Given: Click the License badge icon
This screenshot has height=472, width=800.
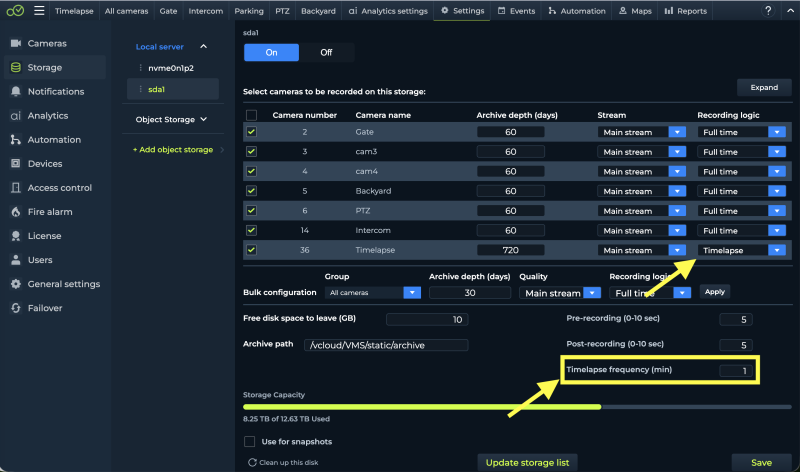Looking at the screenshot, I should point(16,236).
